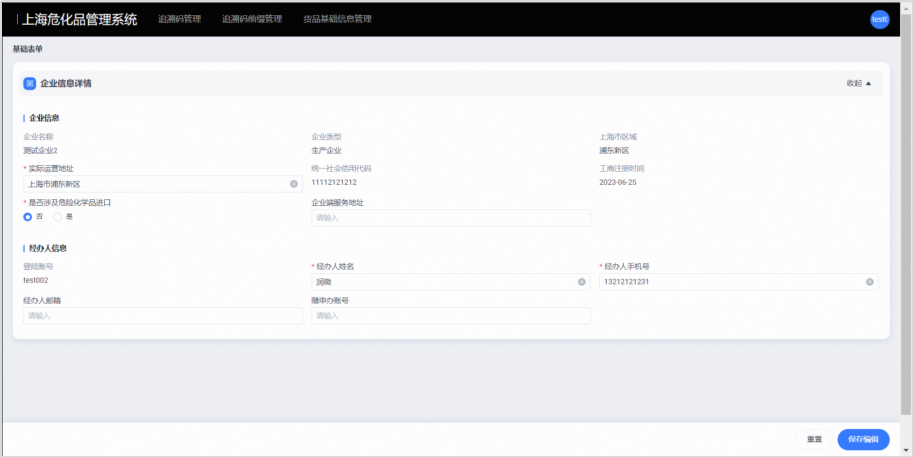Clear the 实际运营地址 field with its X icon
The width and height of the screenshot is (913, 457).
[294, 184]
